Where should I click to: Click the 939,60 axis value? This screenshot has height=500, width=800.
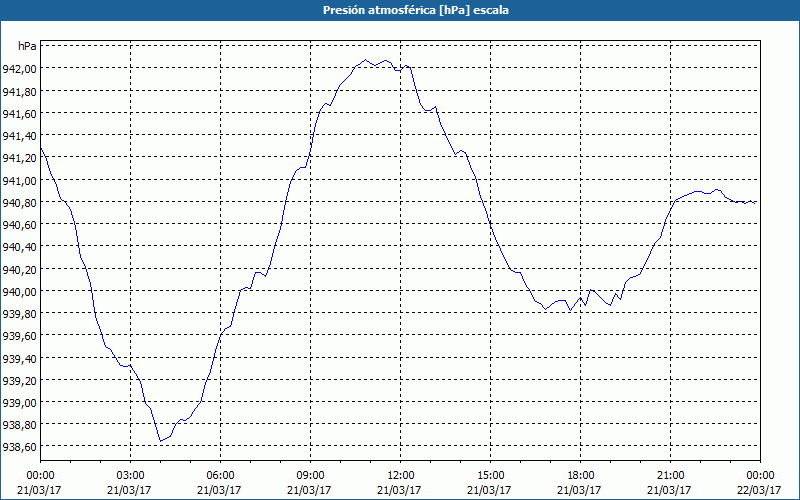coord(19,336)
